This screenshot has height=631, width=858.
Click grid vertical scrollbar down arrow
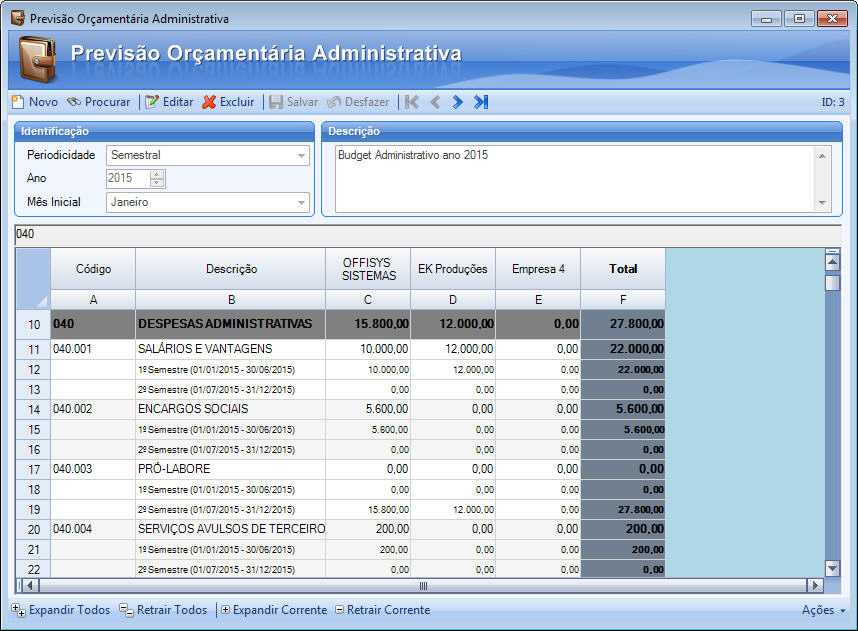[832, 568]
